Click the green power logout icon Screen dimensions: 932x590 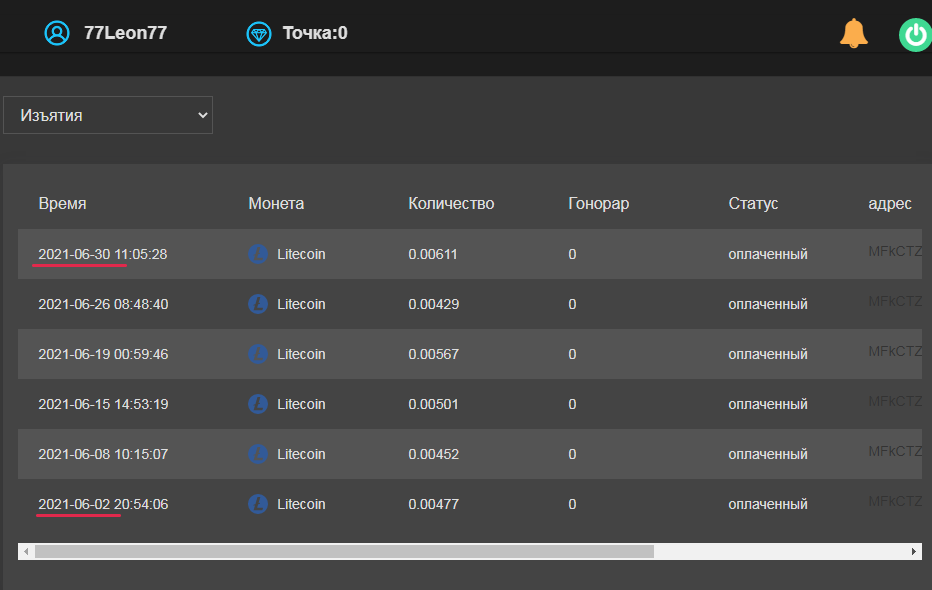915,34
